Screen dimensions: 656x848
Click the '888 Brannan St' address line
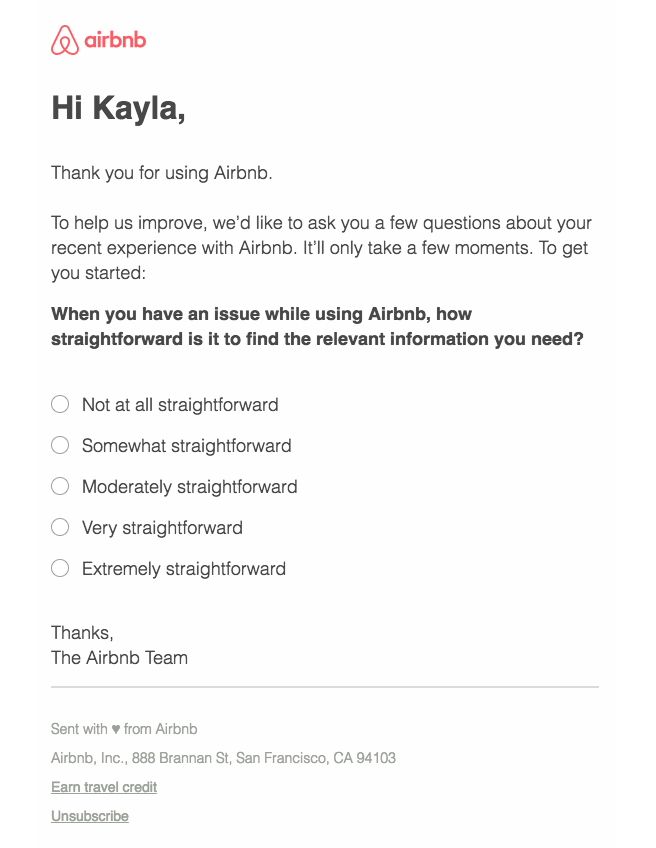pos(223,758)
